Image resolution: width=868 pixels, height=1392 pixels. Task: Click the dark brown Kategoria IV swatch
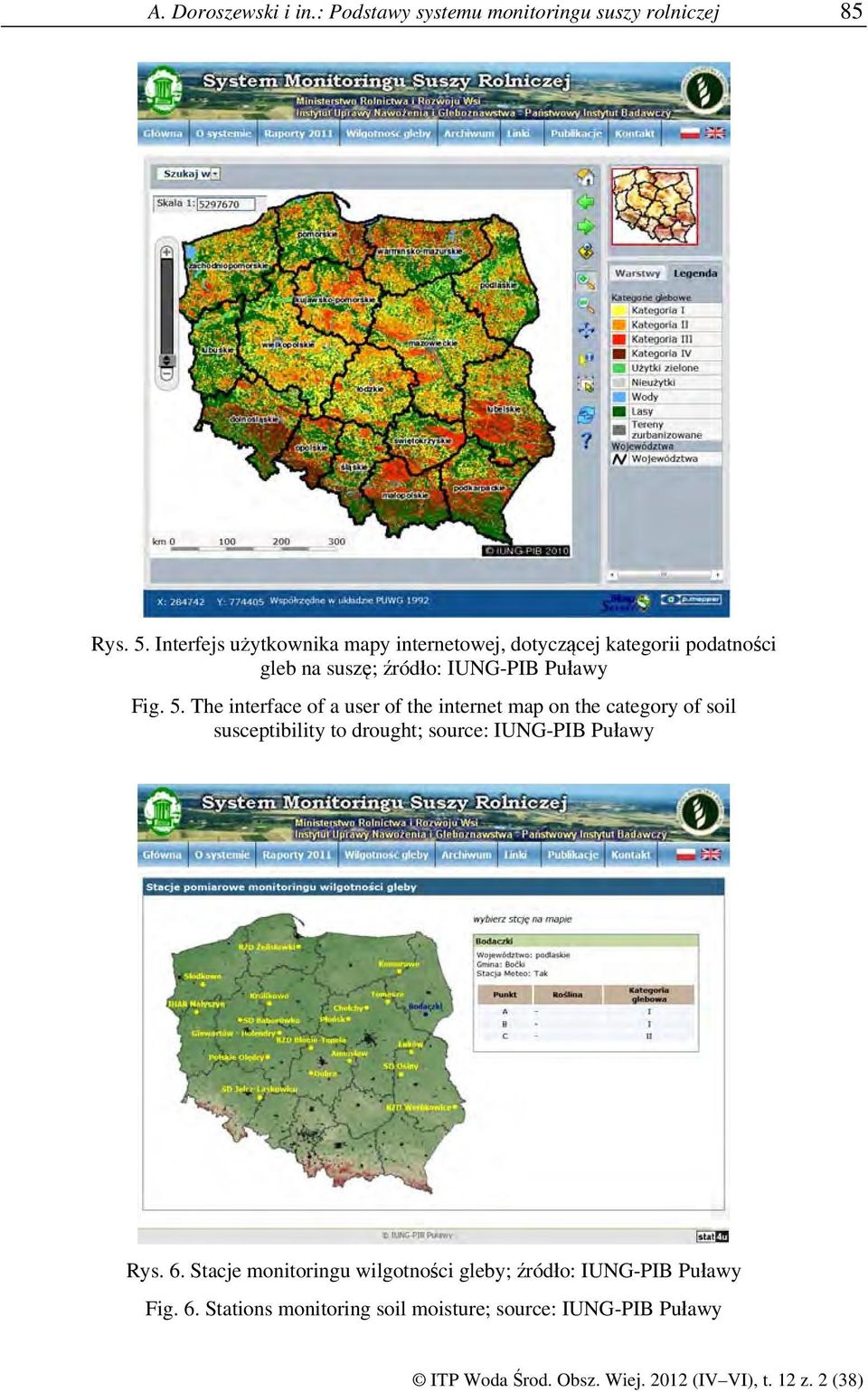(619, 354)
